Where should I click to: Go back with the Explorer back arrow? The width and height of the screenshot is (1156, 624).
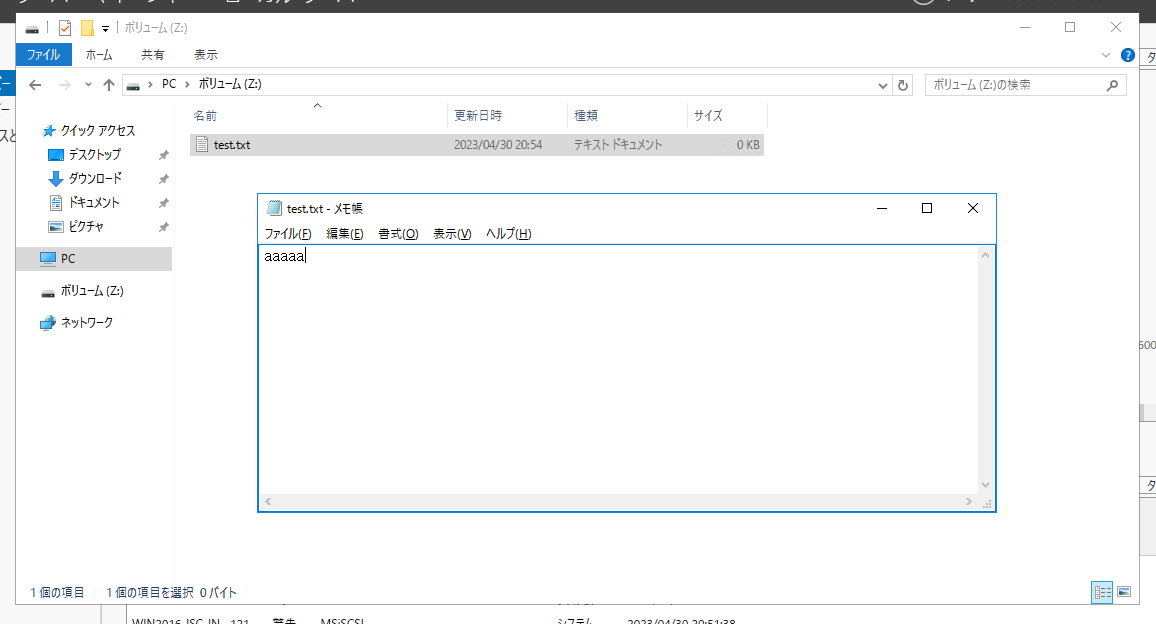[35, 85]
